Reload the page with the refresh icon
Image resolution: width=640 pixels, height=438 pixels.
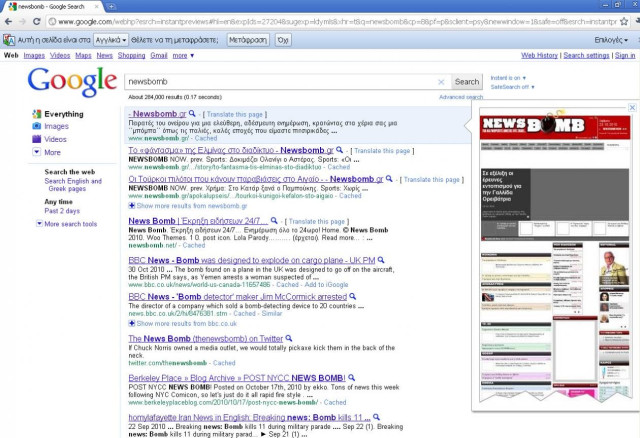click(x=36, y=22)
